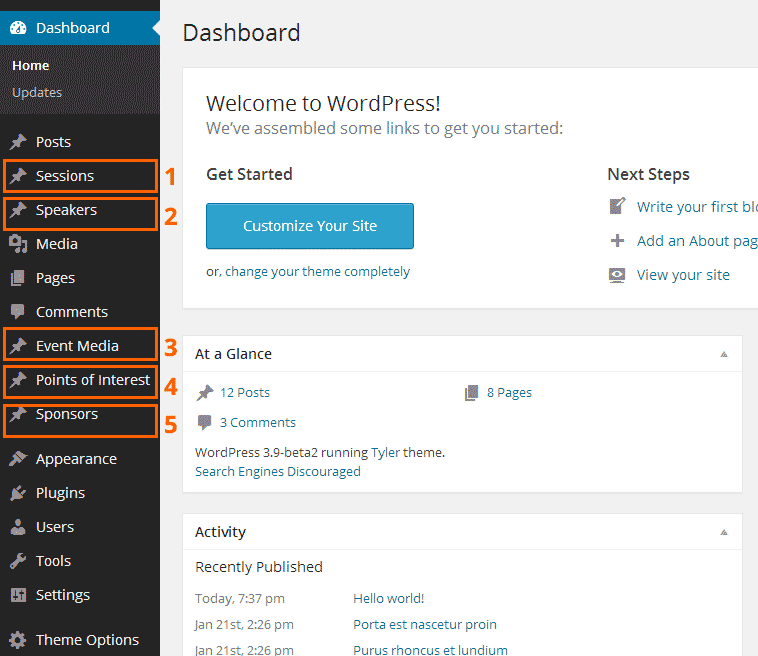Click the pages icon beside 8 Pages
The height and width of the screenshot is (656, 758).
pos(471,393)
